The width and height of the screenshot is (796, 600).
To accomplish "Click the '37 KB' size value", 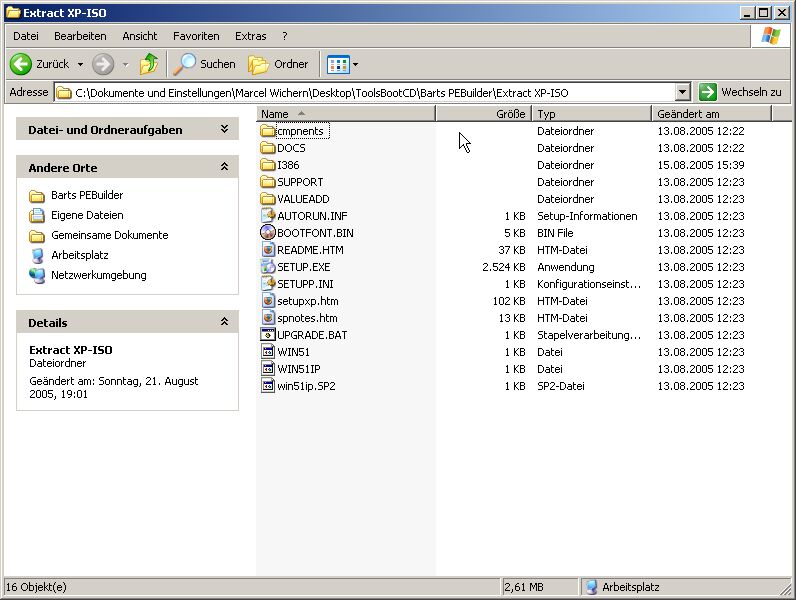I will click(x=512, y=250).
